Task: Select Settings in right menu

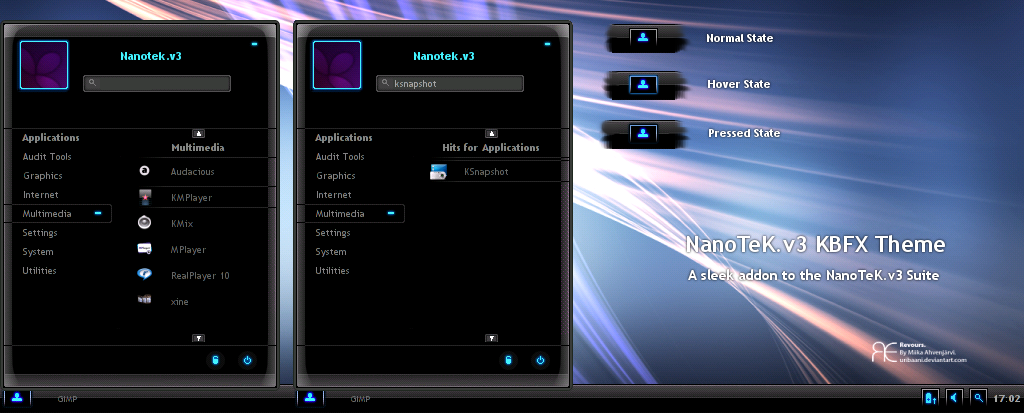Action: (333, 233)
